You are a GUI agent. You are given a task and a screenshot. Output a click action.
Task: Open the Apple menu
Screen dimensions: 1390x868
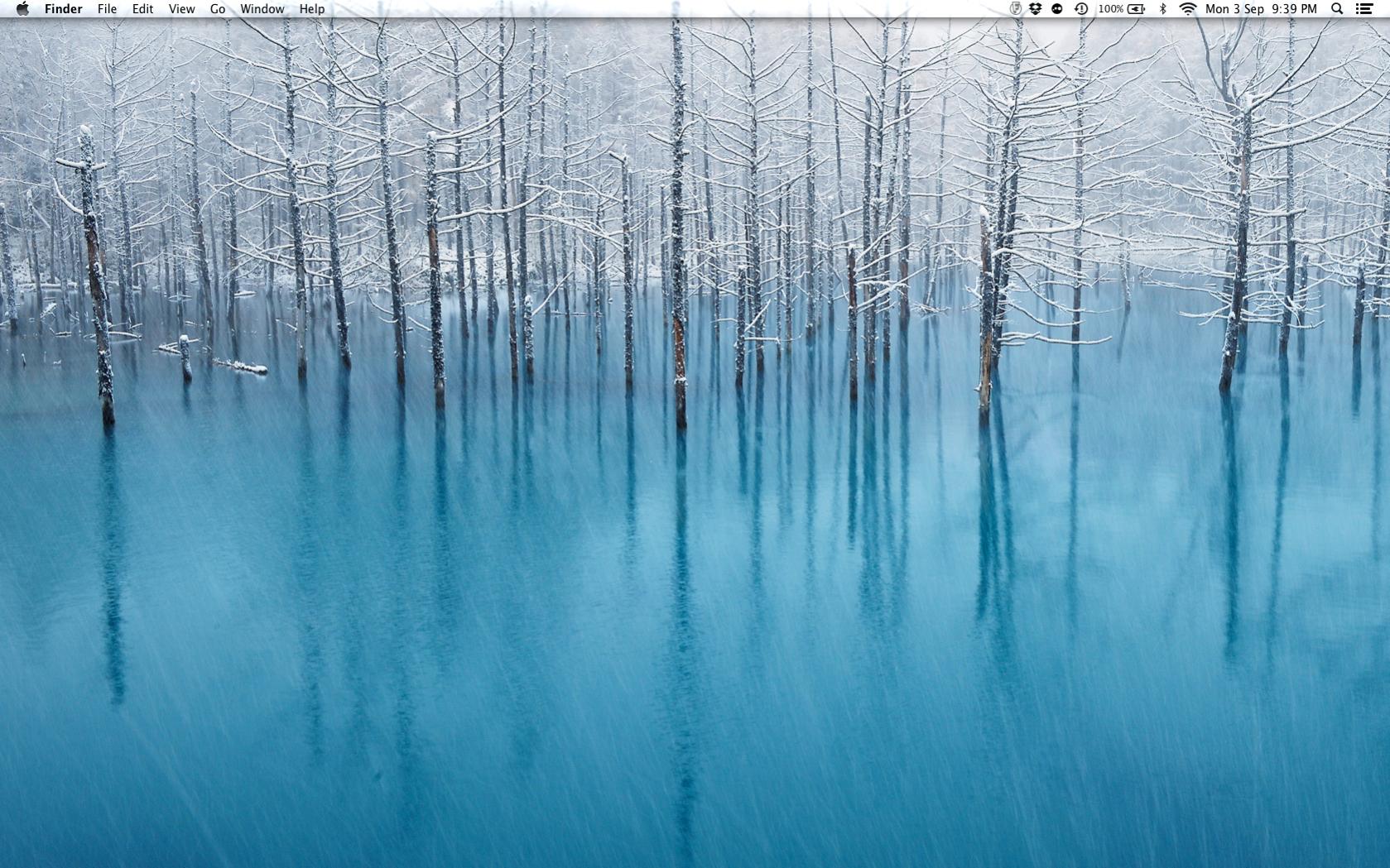coord(22,8)
